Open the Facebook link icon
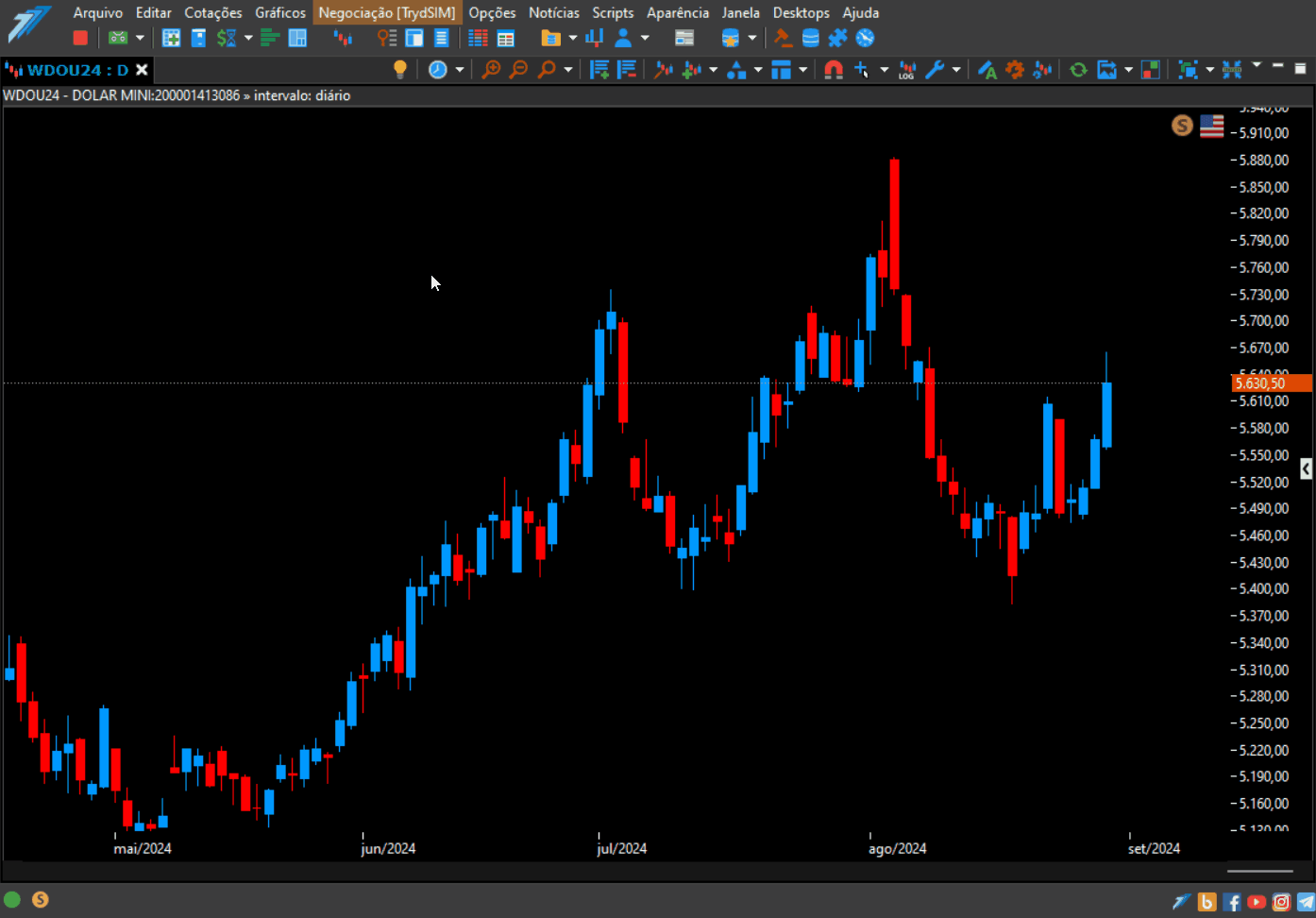 click(1232, 902)
